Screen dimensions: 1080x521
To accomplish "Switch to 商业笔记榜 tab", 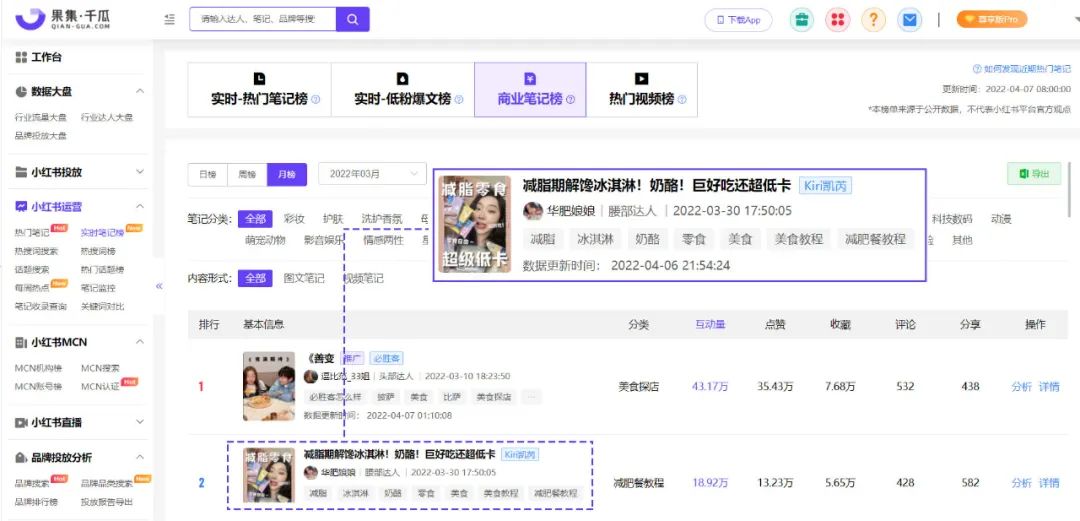I will pos(530,90).
